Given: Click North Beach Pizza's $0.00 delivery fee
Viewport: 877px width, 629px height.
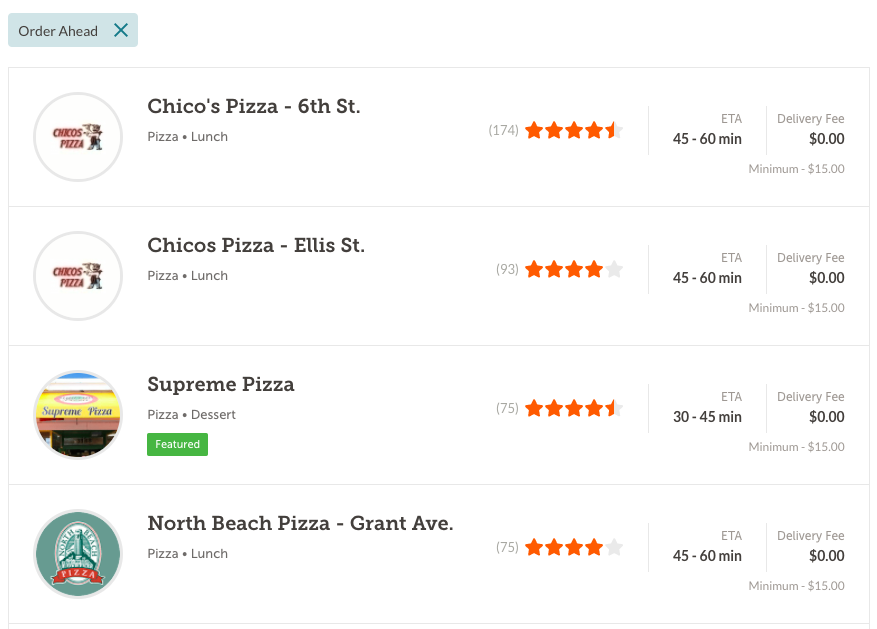Looking at the screenshot, I should (826, 556).
